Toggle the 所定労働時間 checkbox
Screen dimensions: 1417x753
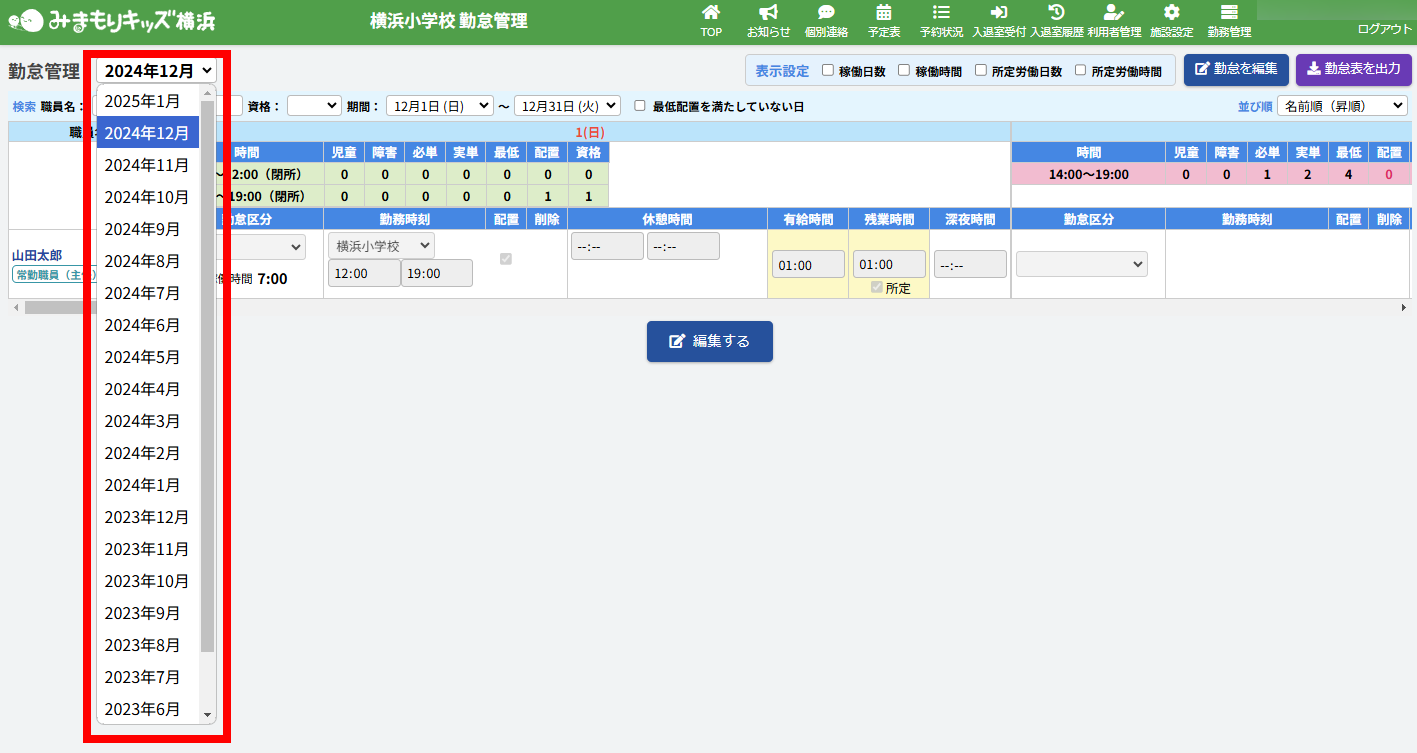[1081, 71]
